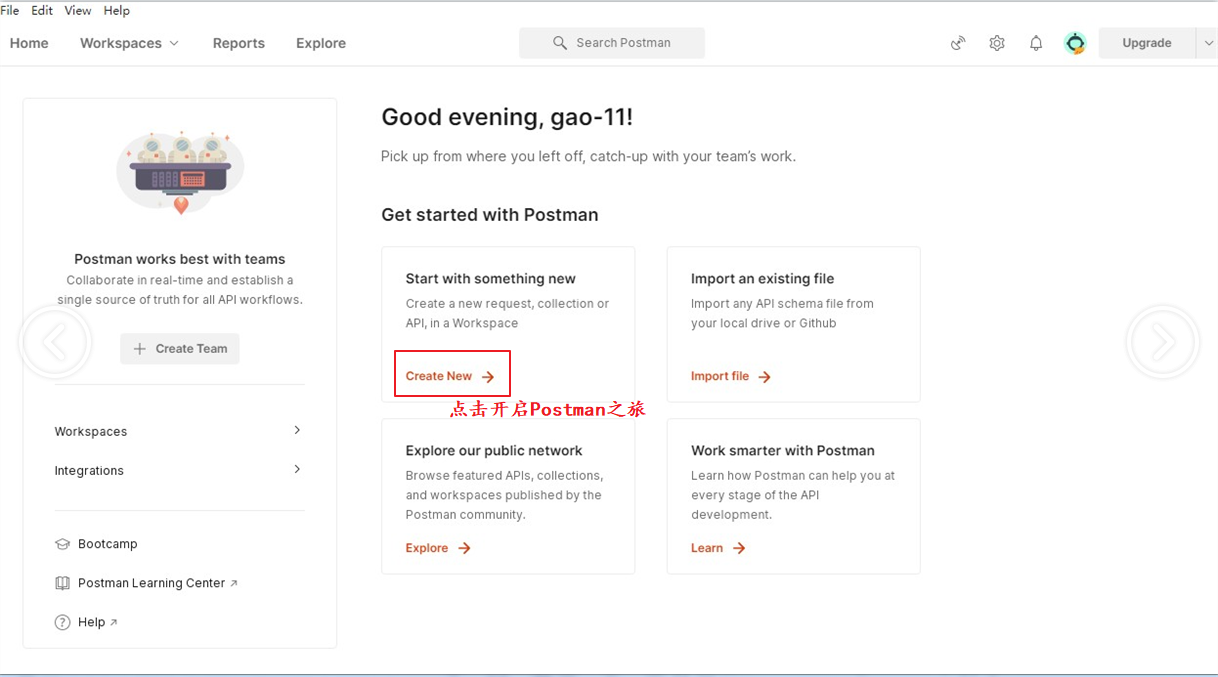Screen dimensions: 1218x677
Task: Click the Bootcamp graduation cap icon
Action: point(62,544)
